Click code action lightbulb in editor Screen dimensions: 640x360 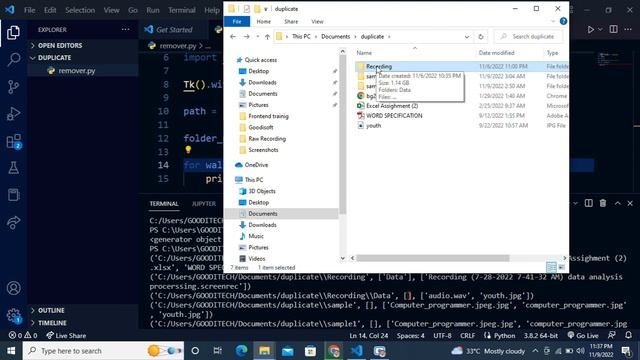pos(188,150)
